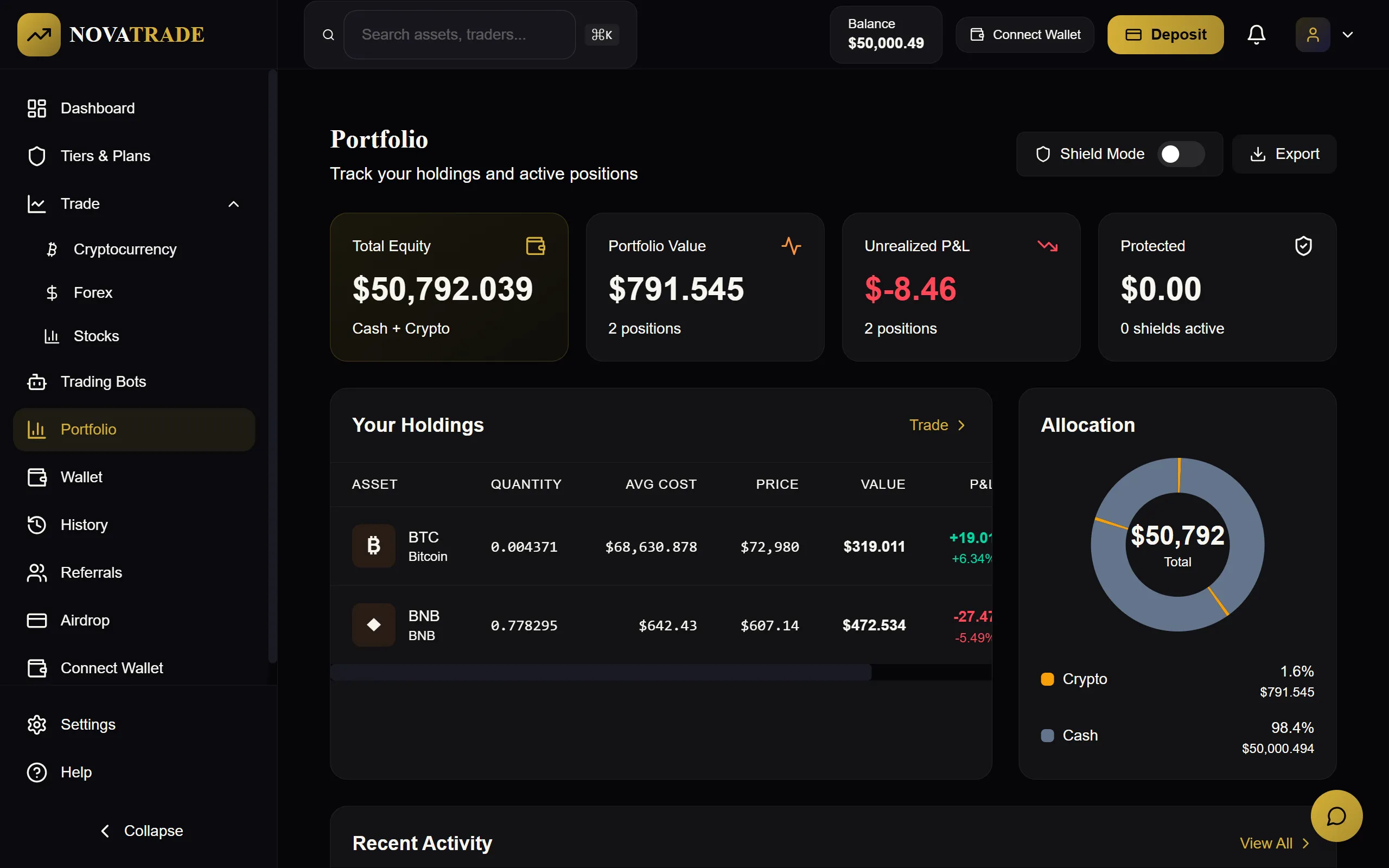Click the ASSET column header

coord(374,484)
